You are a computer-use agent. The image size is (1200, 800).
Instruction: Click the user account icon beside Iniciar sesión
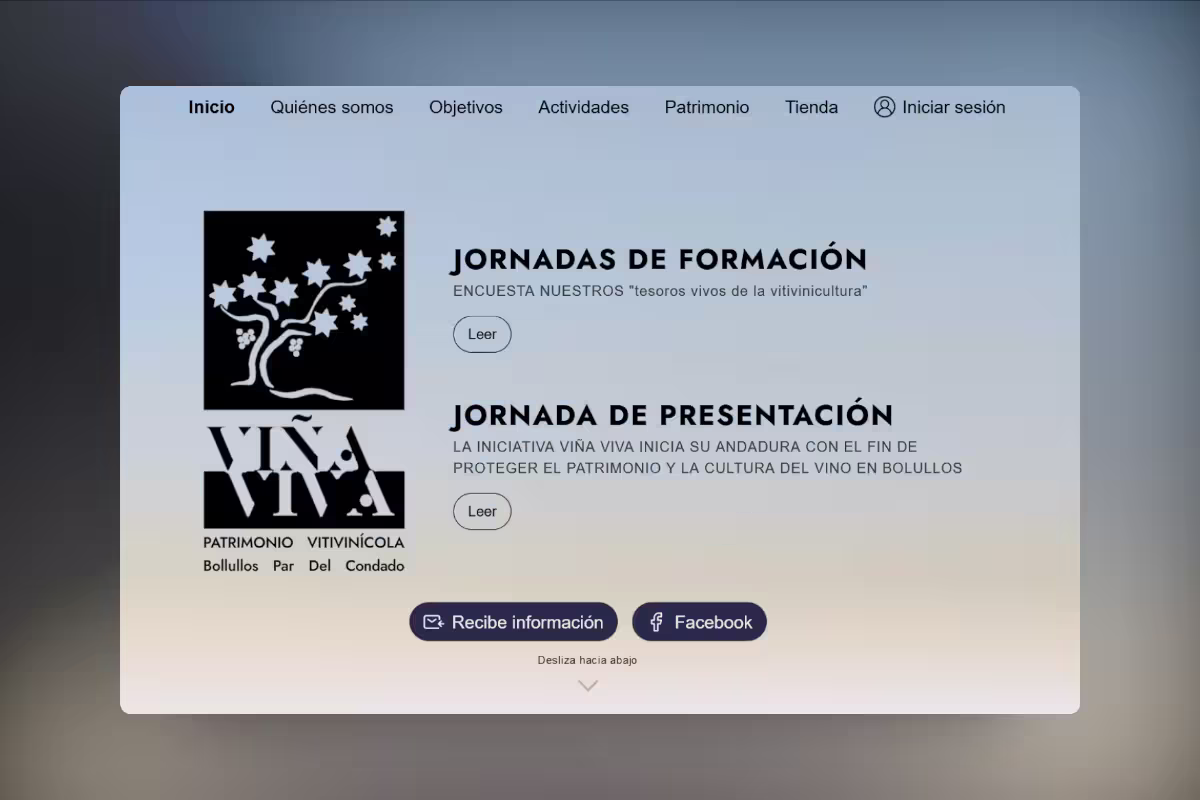tap(884, 107)
